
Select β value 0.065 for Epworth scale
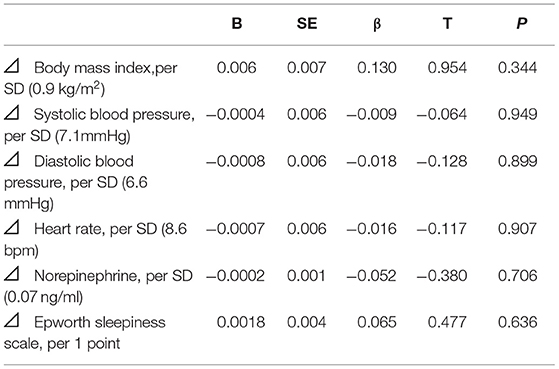377,322
